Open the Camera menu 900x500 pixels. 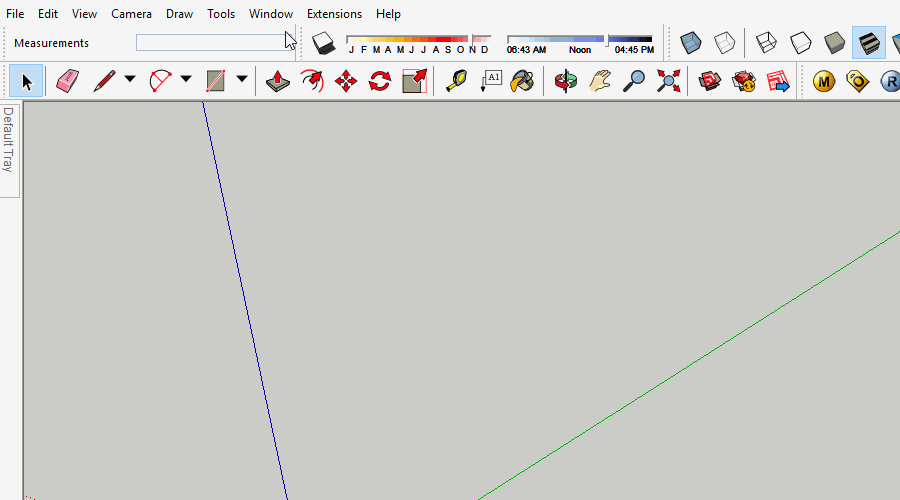click(x=131, y=14)
